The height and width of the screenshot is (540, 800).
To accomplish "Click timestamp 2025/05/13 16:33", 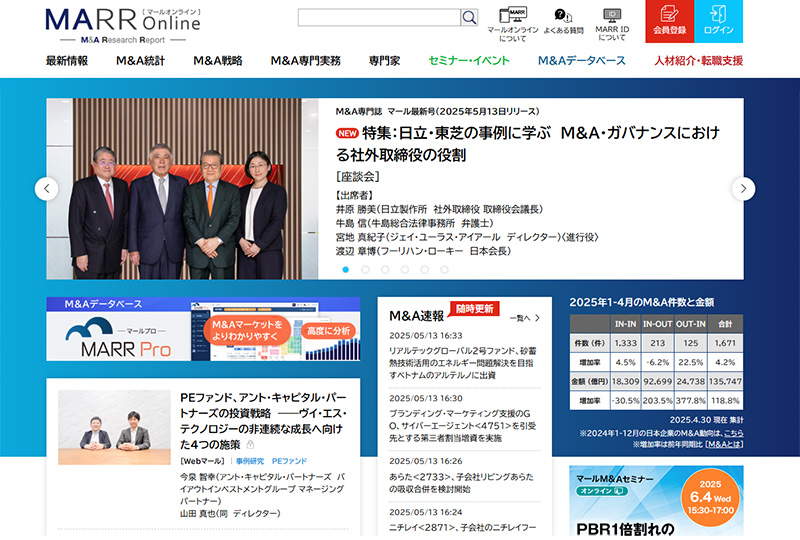I will click(426, 335).
